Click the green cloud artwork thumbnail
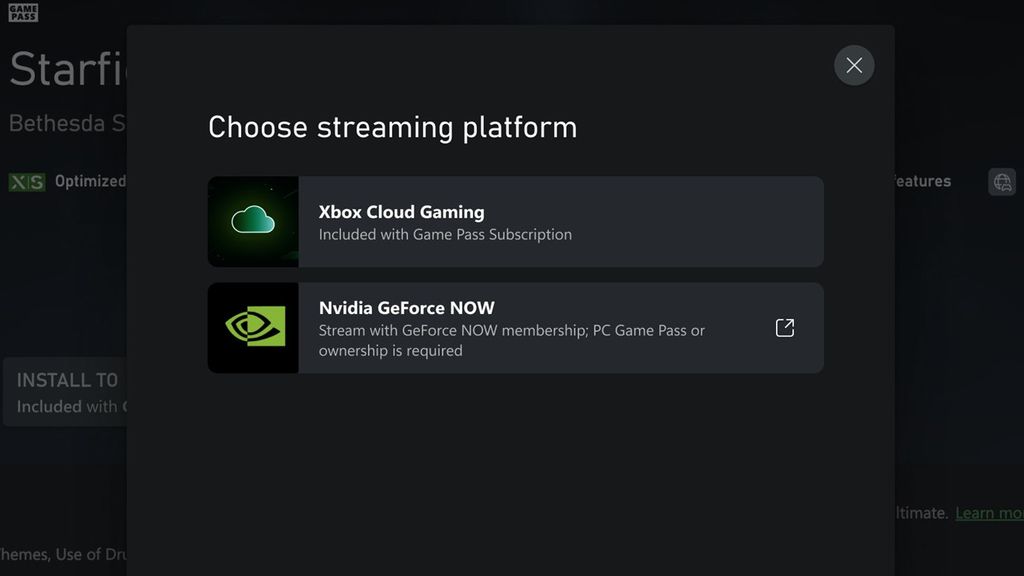 pos(252,221)
